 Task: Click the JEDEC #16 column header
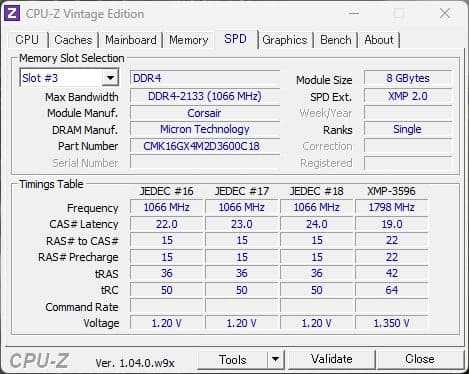click(167, 191)
